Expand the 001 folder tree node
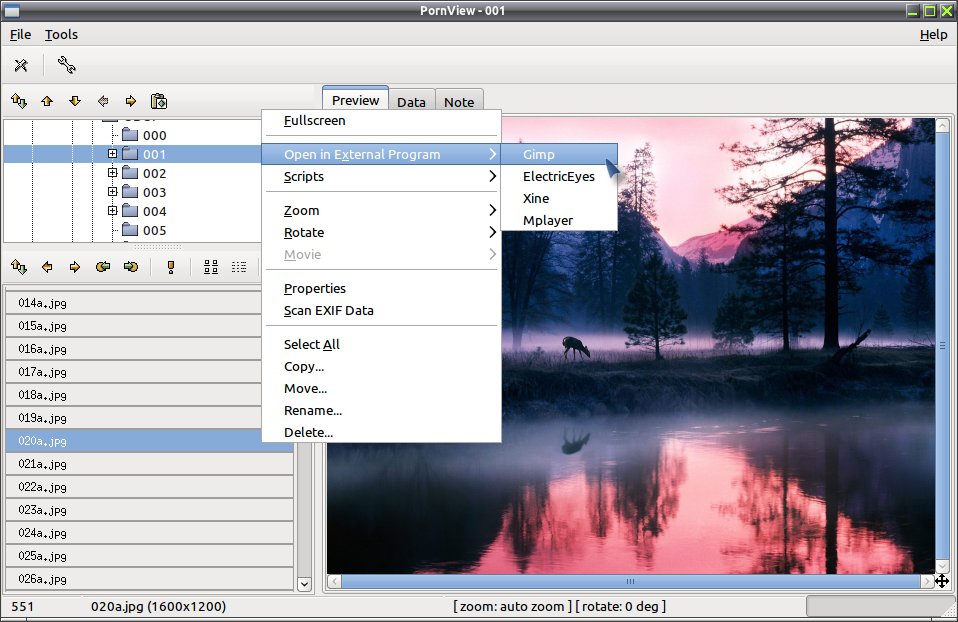958x622 pixels. (x=112, y=154)
